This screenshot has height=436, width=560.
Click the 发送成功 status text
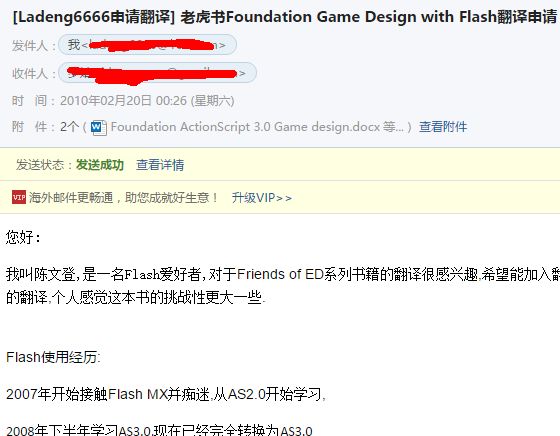100,165
